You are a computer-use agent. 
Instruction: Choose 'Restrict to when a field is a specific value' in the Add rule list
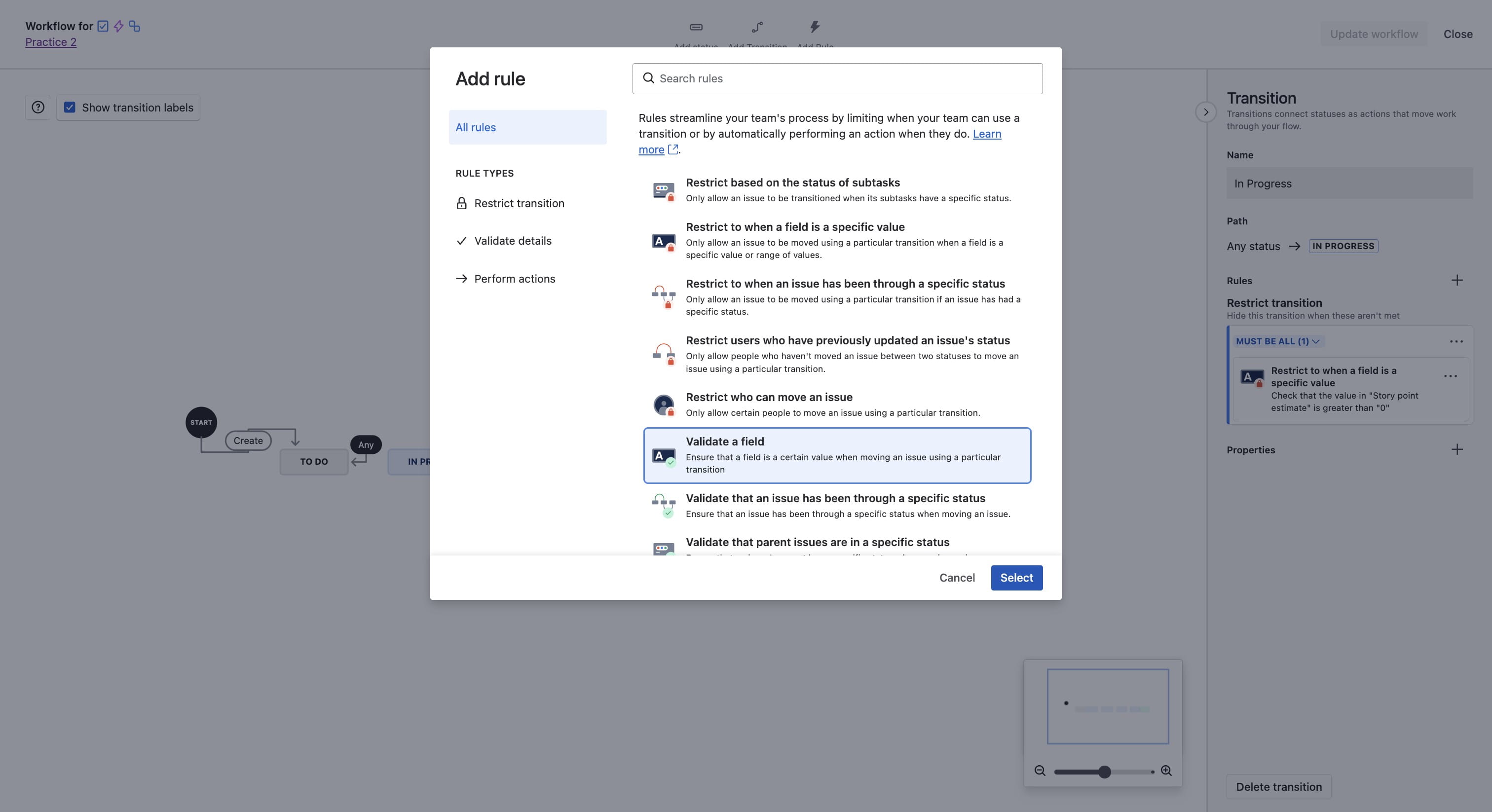[x=837, y=240]
